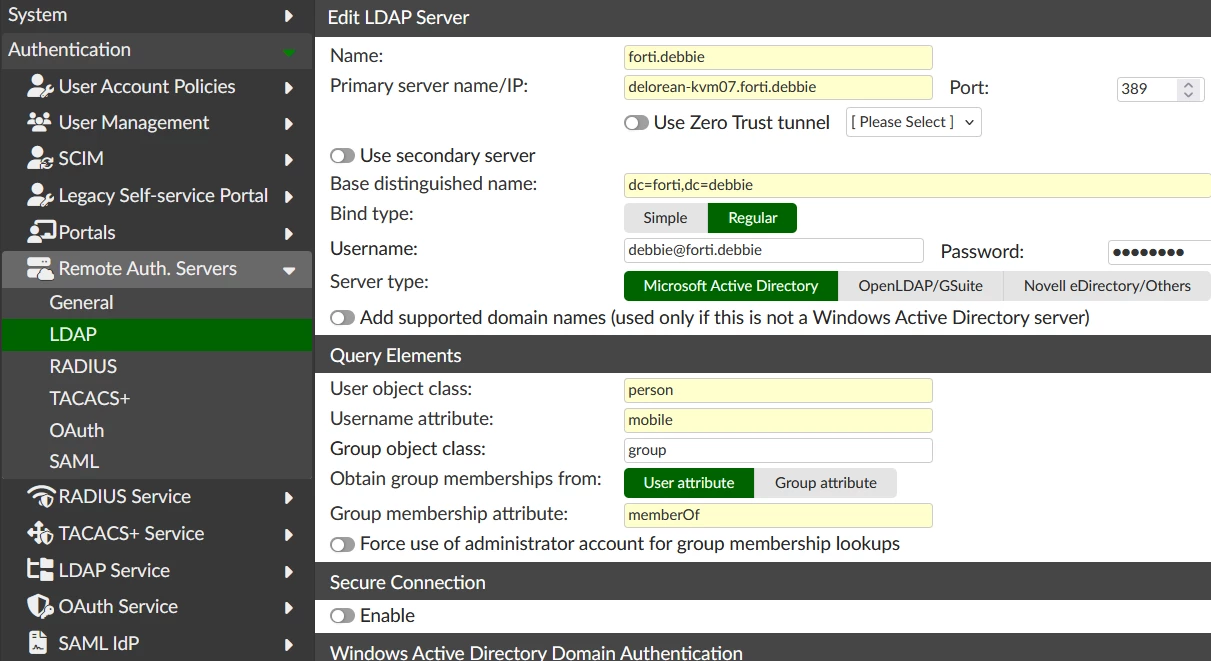Click the TACACS+ Service icon
This screenshot has width=1211, height=661.
point(40,533)
